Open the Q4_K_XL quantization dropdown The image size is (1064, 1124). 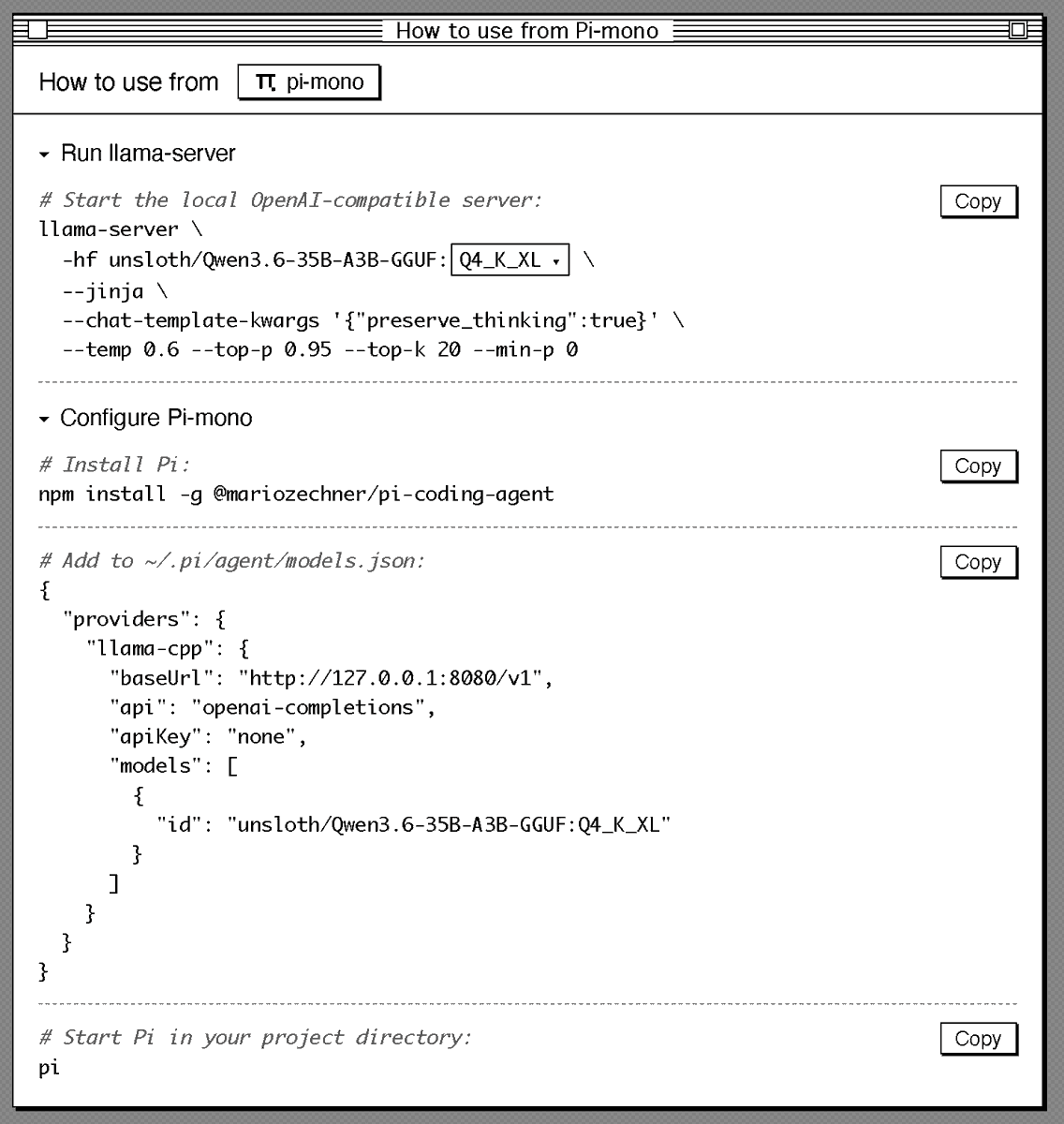pos(510,260)
